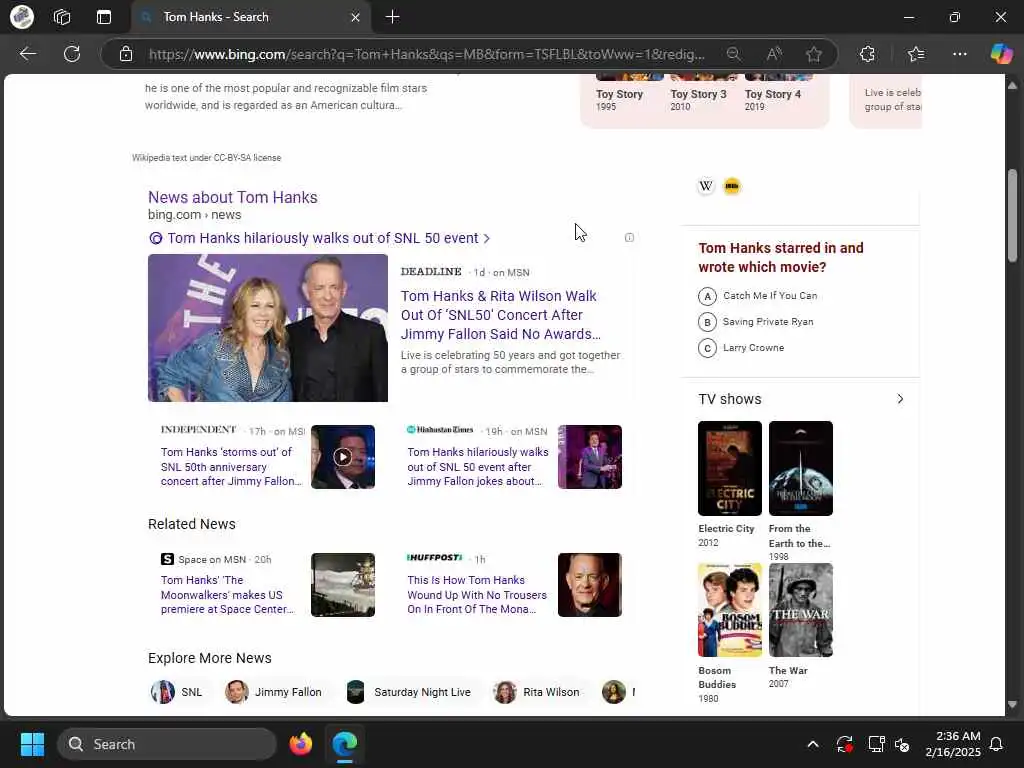Select quiz answer C Larry Crowne

[x=741, y=348]
